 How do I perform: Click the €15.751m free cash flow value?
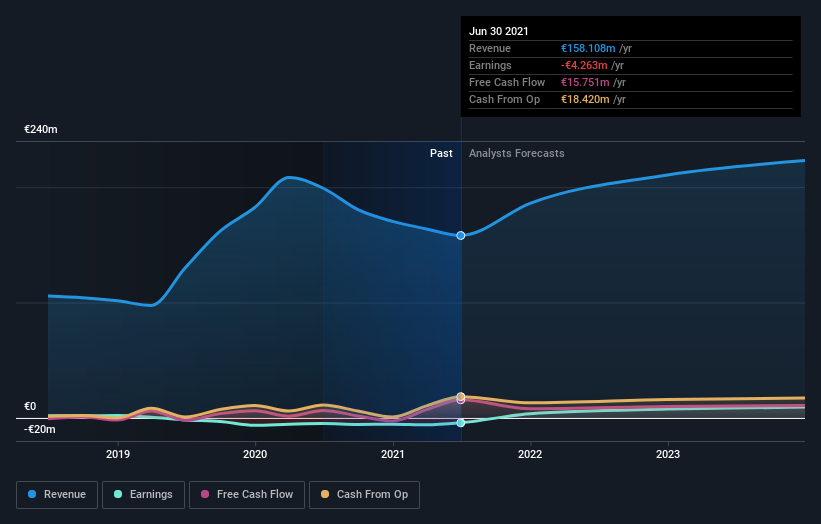(x=585, y=82)
